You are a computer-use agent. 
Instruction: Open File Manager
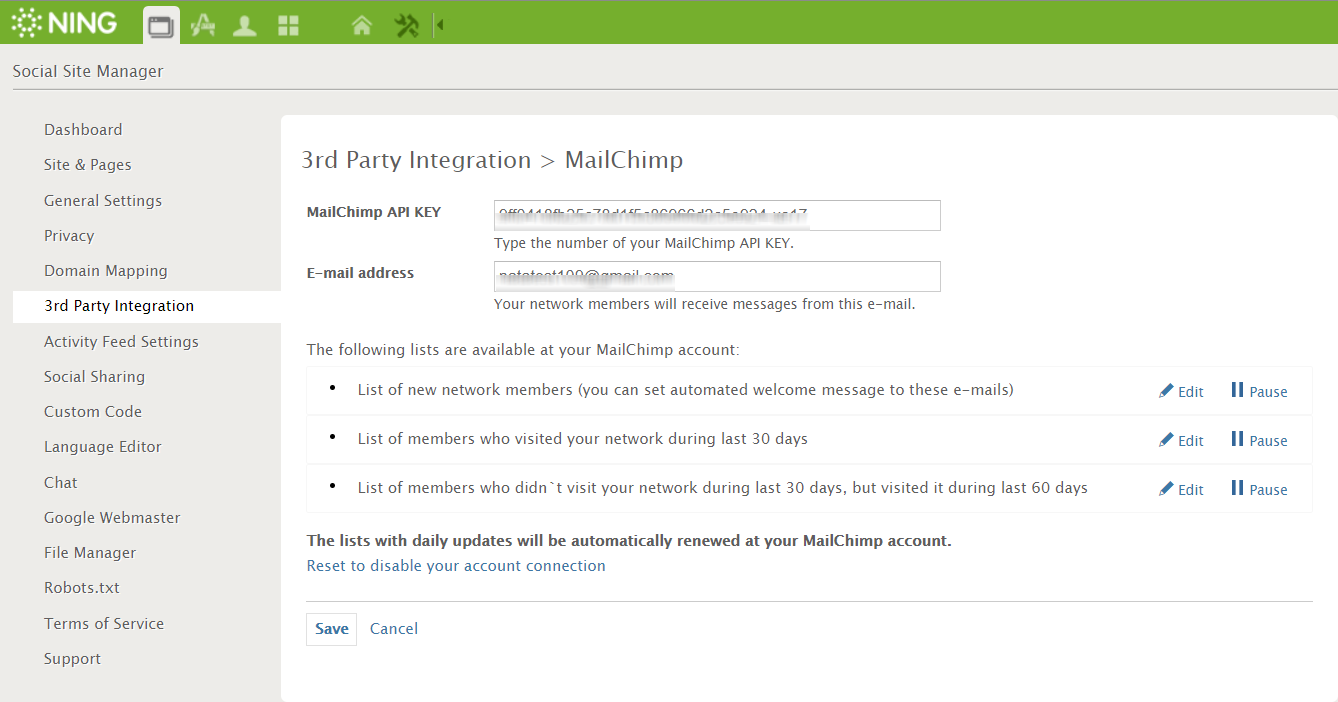click(x=90, y=553)
